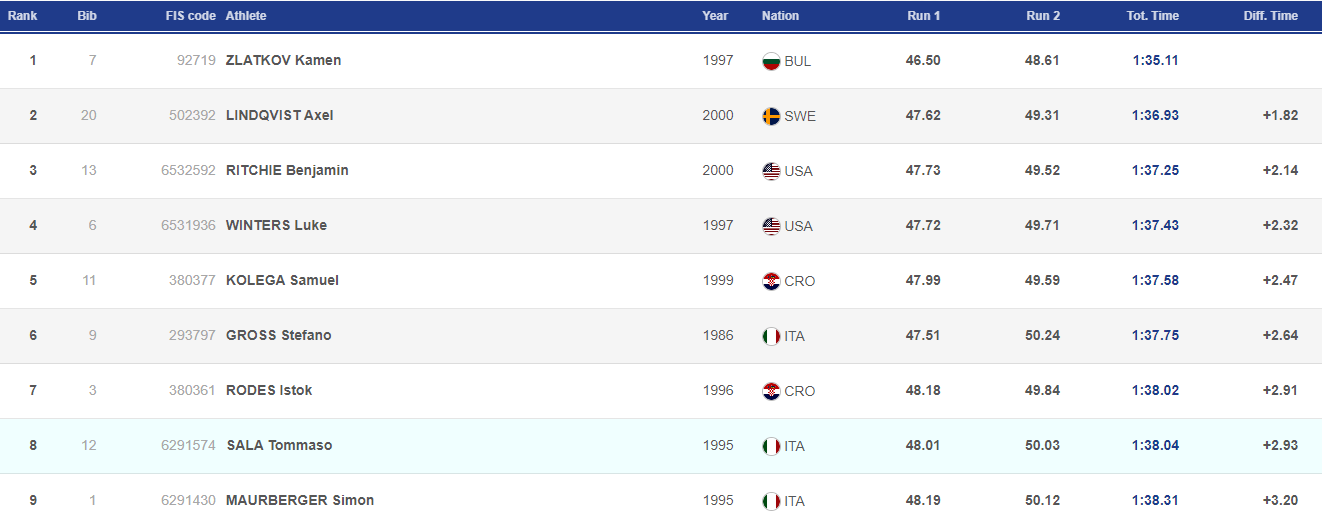Click FIS code 6291574 for Sala

point(188,445)
